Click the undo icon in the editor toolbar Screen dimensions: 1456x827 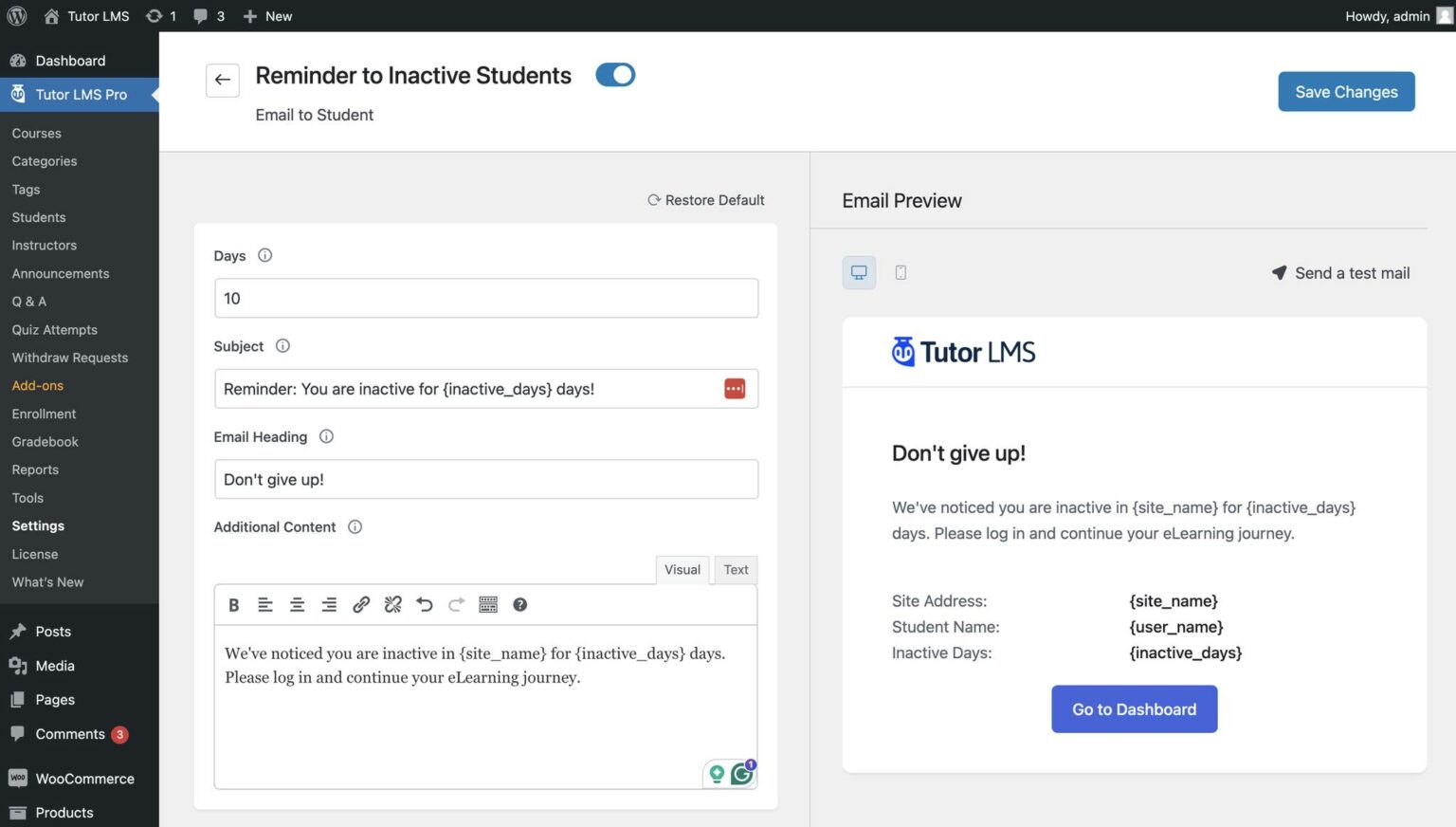[x=425, y=604]
